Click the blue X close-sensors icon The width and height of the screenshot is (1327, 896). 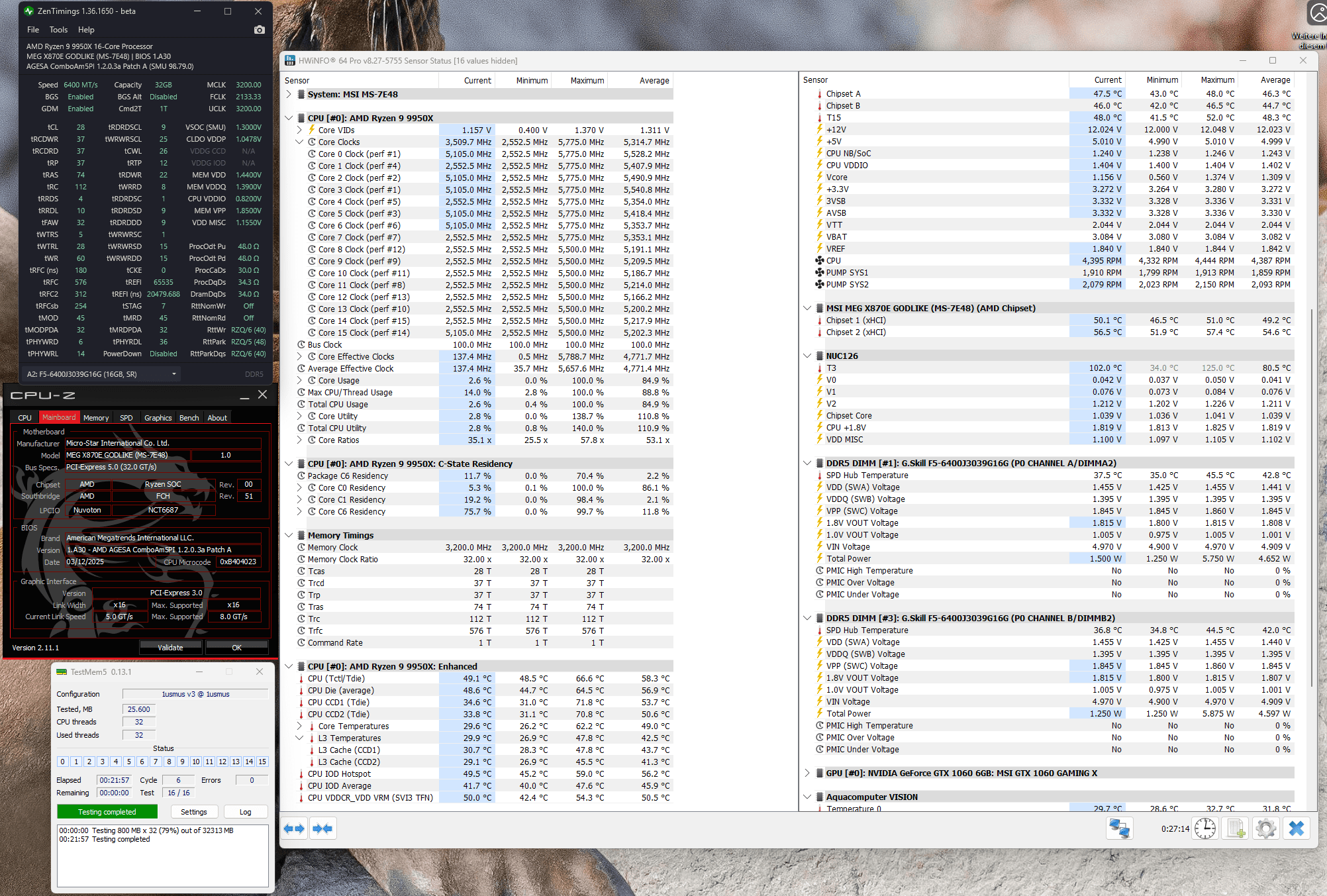pos(1296,828)
